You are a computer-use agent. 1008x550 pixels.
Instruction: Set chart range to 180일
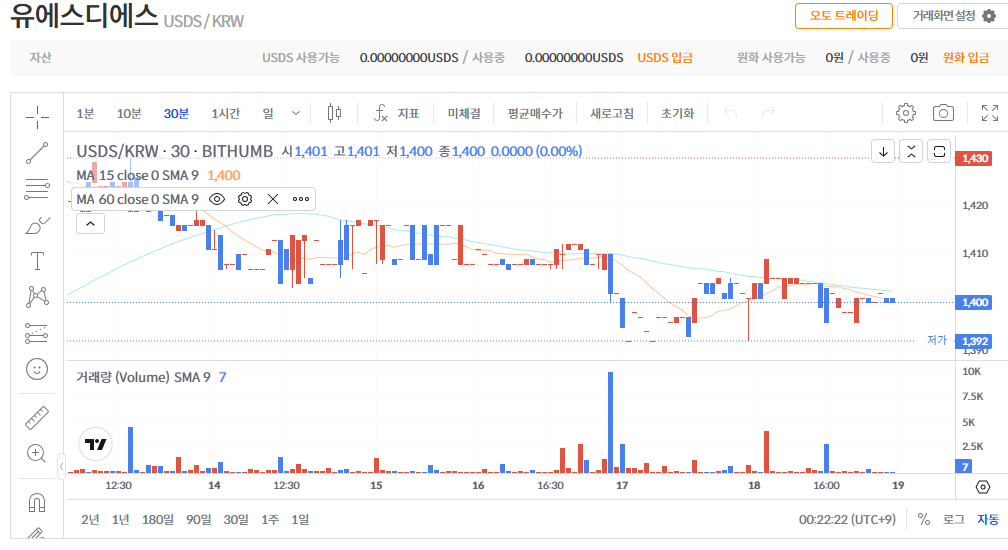pyautogui.click(x=158, y=519)
